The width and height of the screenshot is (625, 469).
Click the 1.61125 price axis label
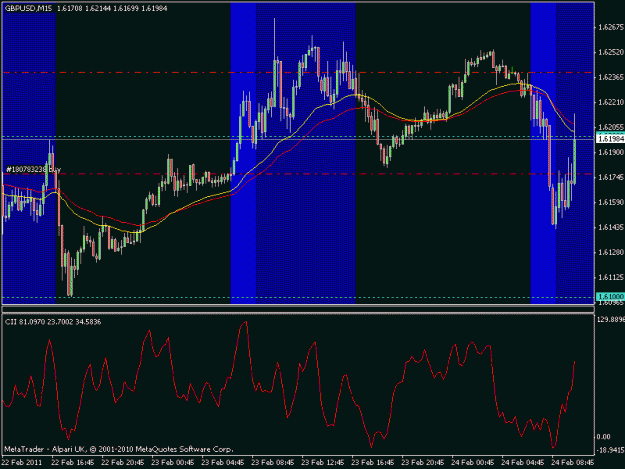[611, 277]
